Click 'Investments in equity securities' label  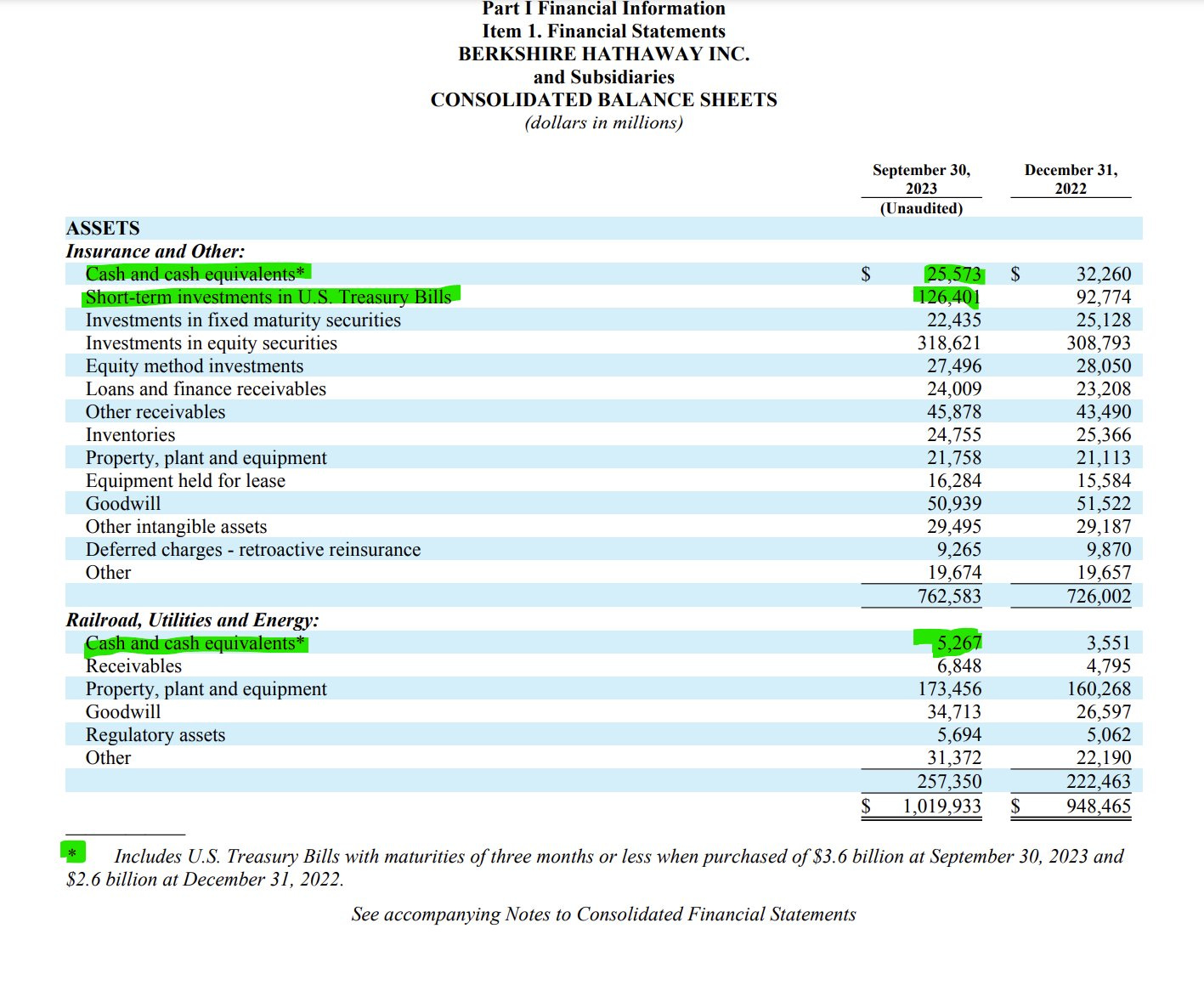coord(212,342)
